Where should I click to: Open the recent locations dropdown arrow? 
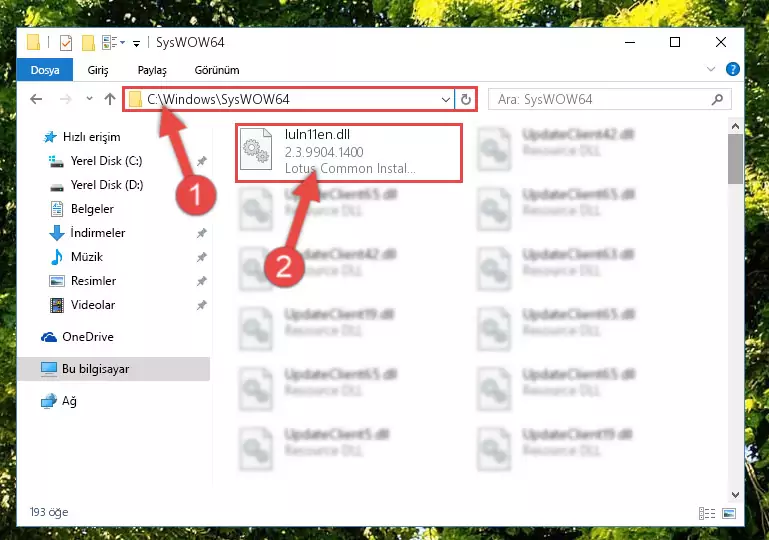tap(89, 99)
